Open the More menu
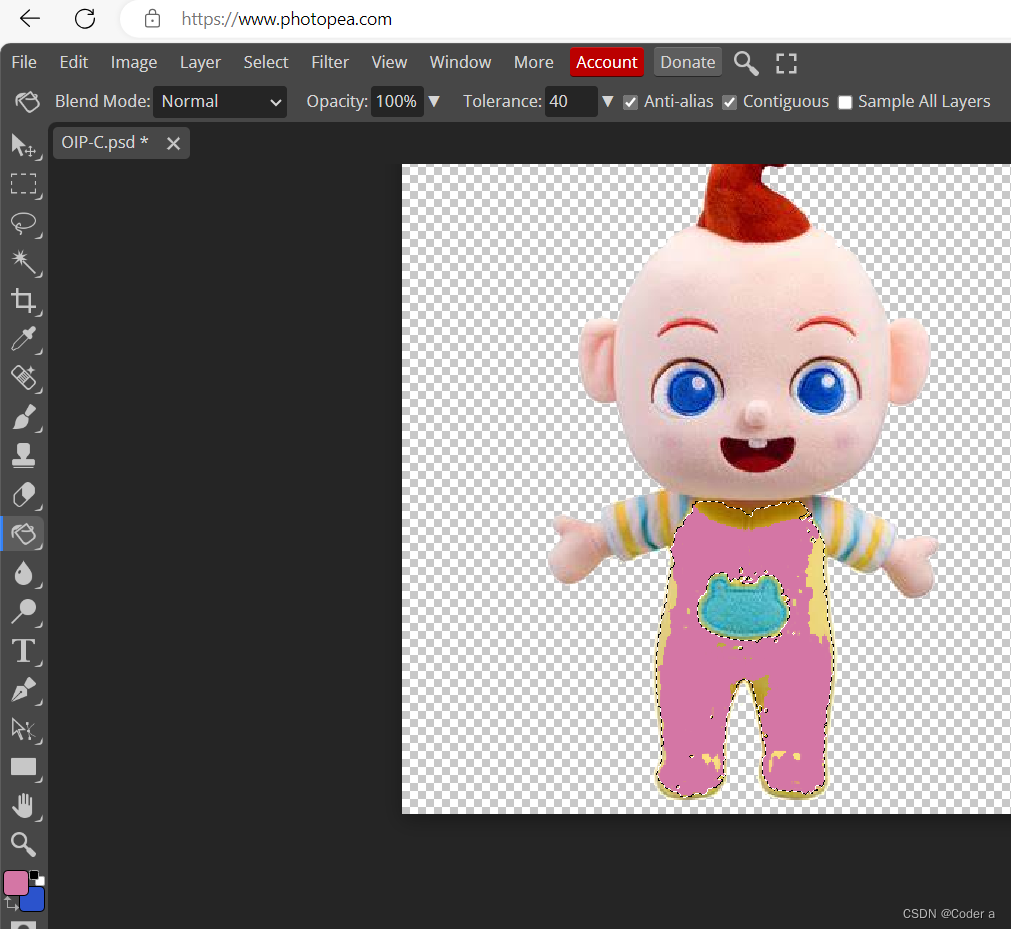Image resolution: width=1011 pixels, height=929 pixels. pyautogui.click(x=533, y=62)
